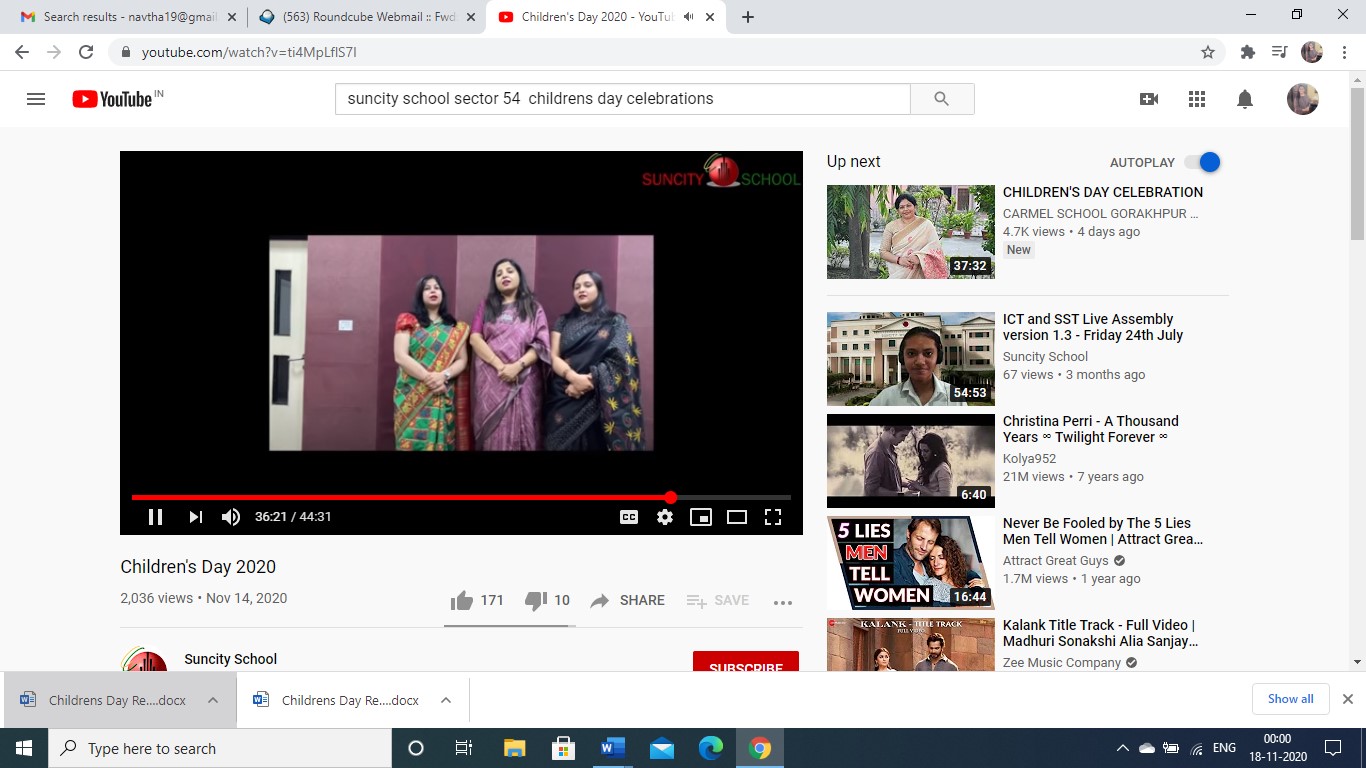Click the YouTube search input field

click(x=622, y=99)
